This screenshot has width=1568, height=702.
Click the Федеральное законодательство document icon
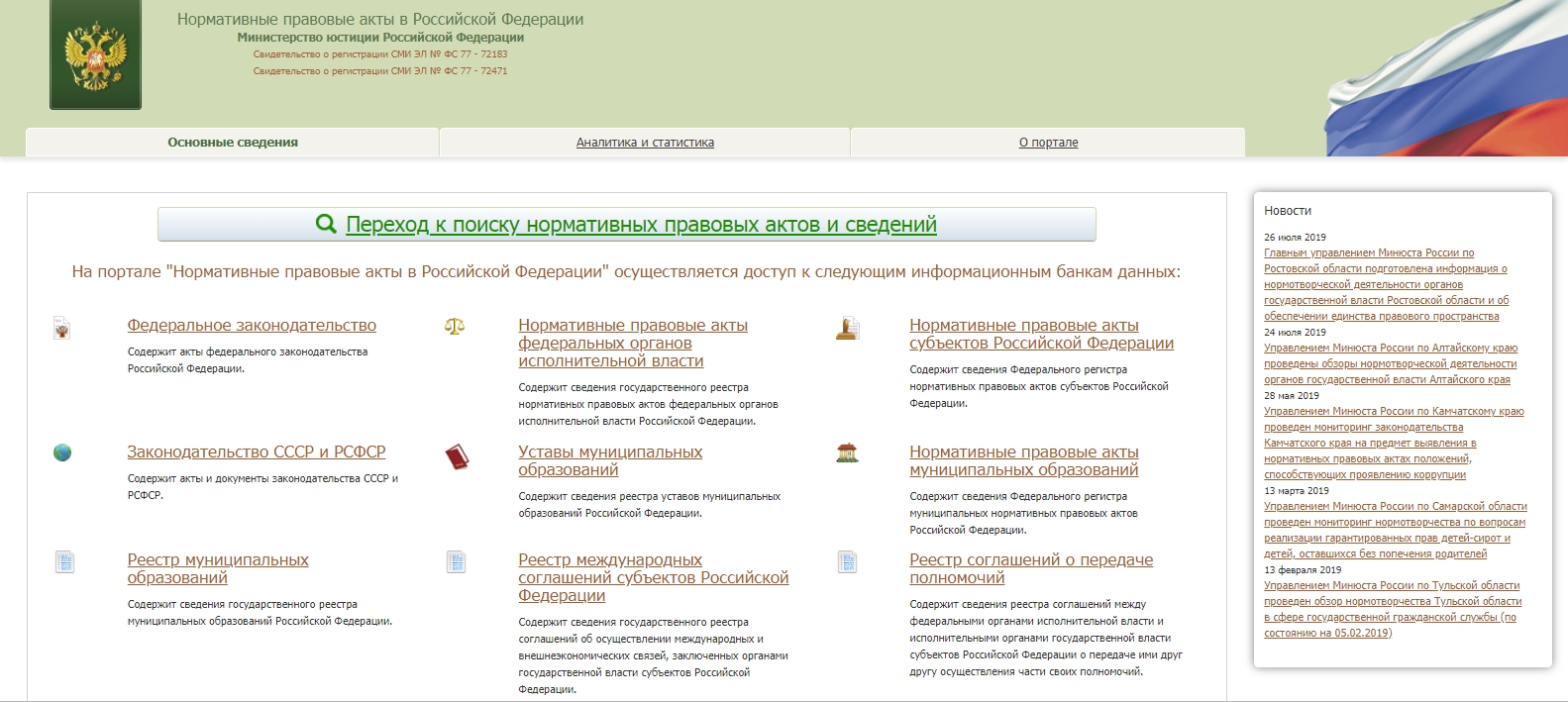click(x=62, y=328)
